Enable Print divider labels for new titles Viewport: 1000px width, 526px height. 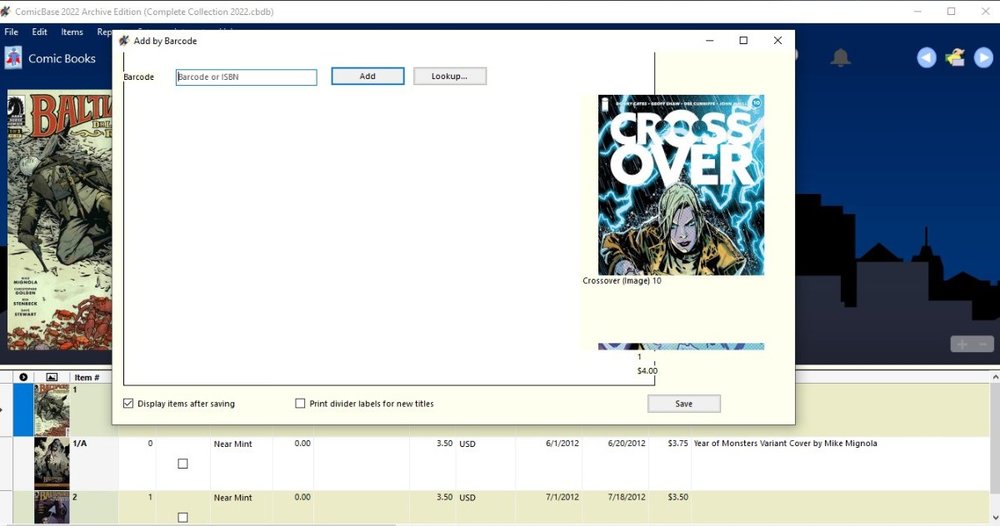click(x=300, y=404)
